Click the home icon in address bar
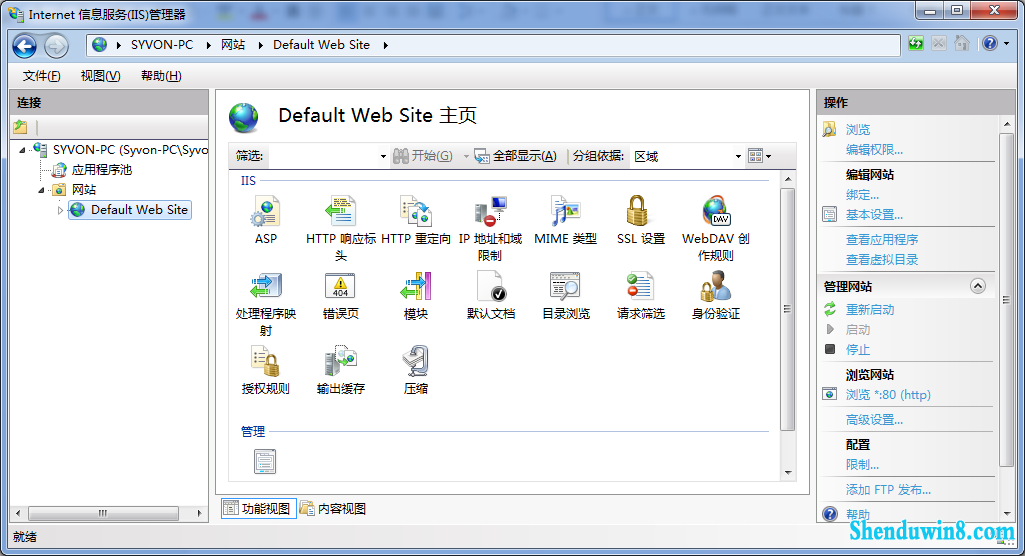The image size is (1025, 556). click(962, 44)
